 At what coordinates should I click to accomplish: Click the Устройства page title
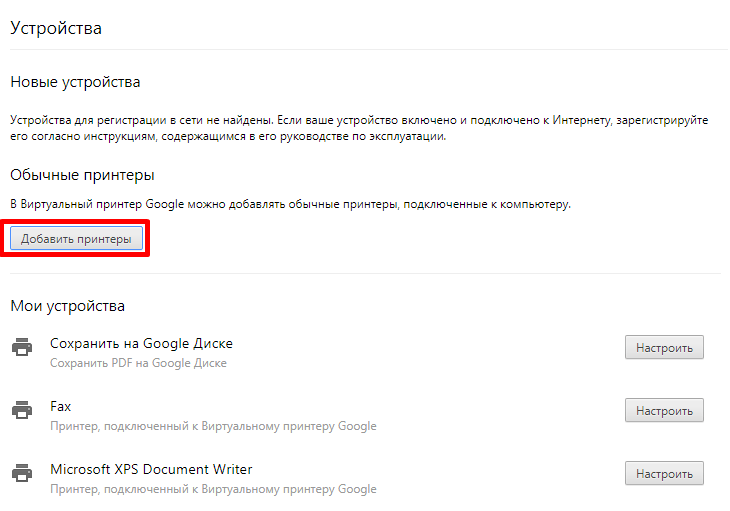(x=56, y=28)
